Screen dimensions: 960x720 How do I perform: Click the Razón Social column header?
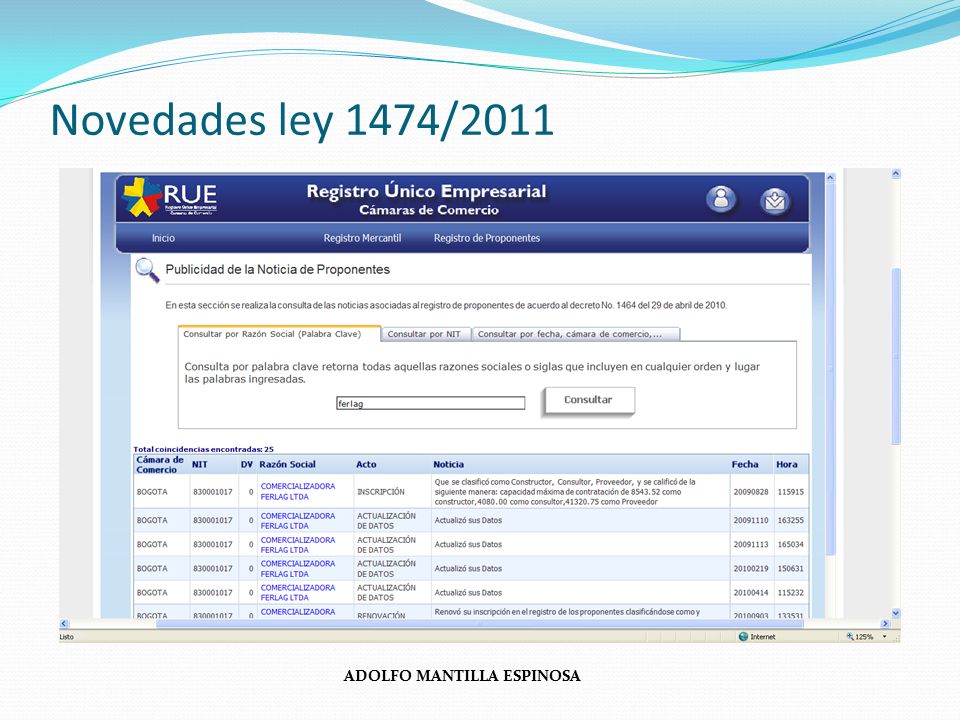point(287,465)
